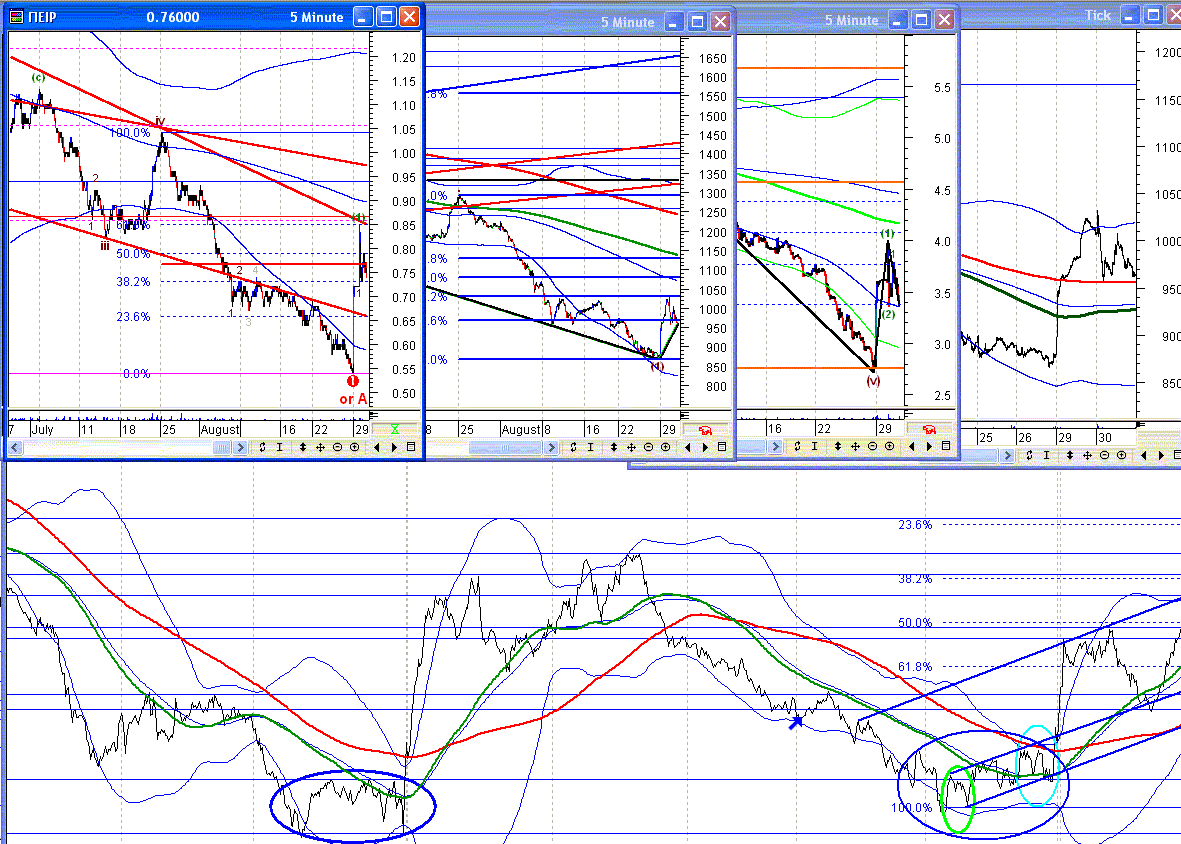Image resolution: width=1181 pixels, height=844 pixels.
Task: Click the green hourglass indicator in the NEIP chart
Action: tap(395, 429)
